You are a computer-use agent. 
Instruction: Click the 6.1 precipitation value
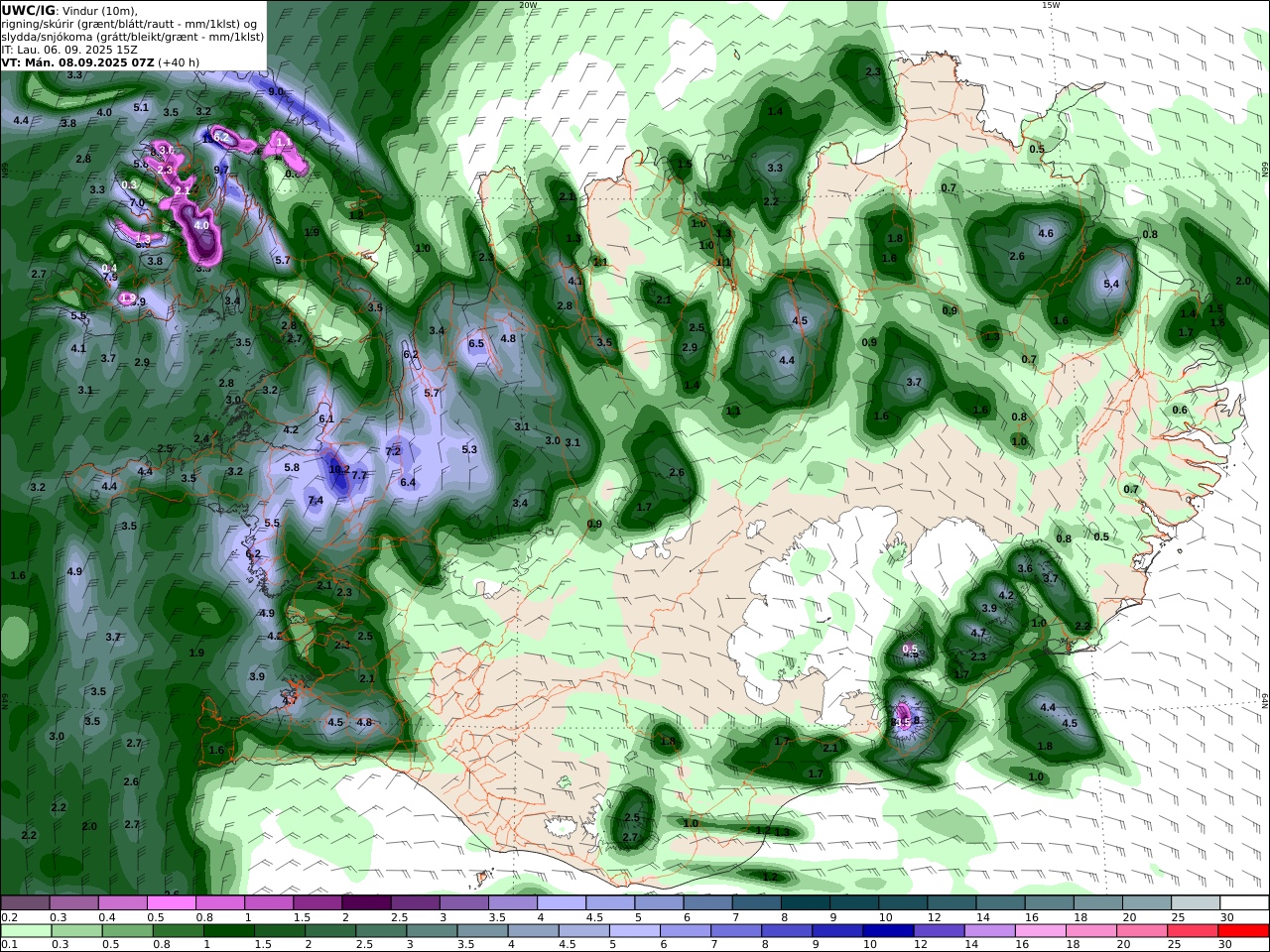point(326,419)
